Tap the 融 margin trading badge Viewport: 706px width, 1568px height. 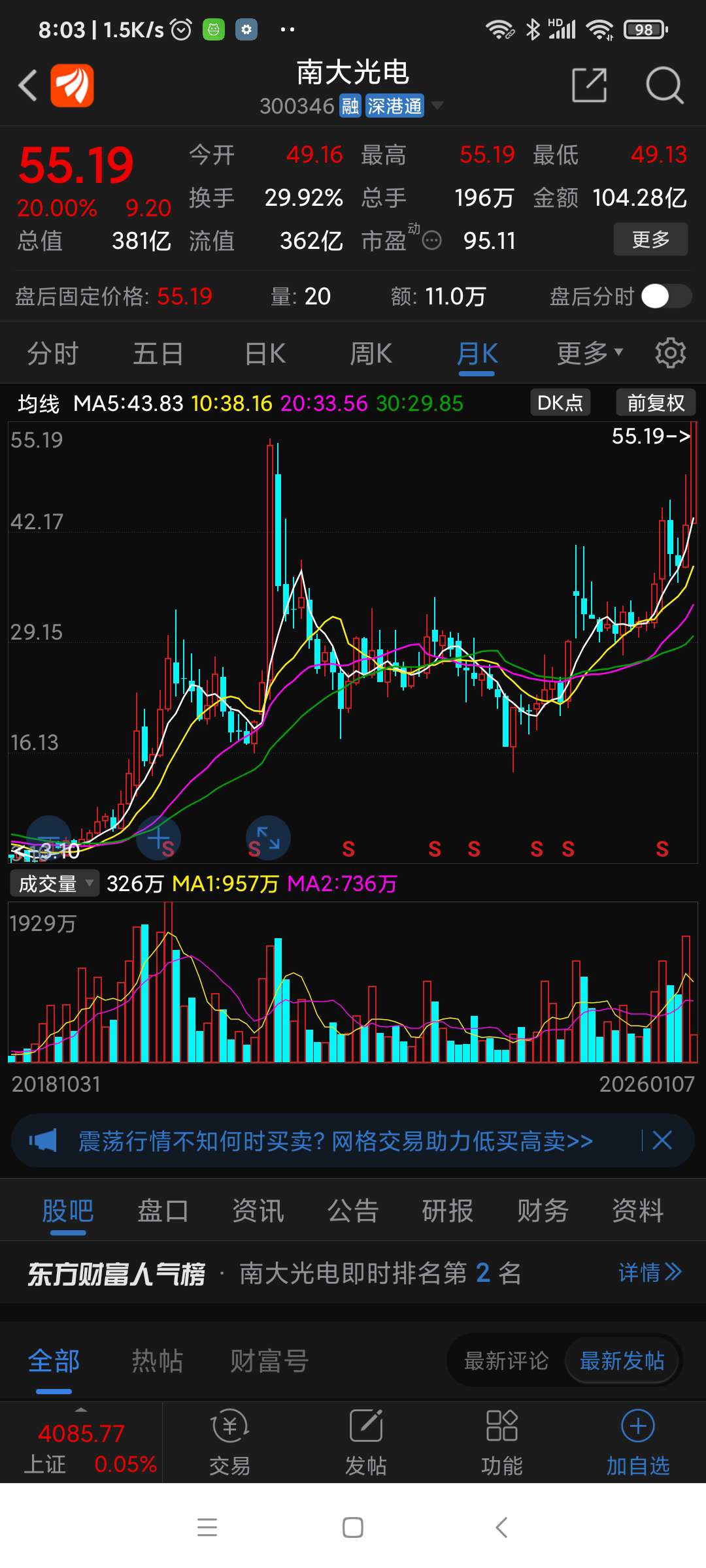click(x=350, y=106)
